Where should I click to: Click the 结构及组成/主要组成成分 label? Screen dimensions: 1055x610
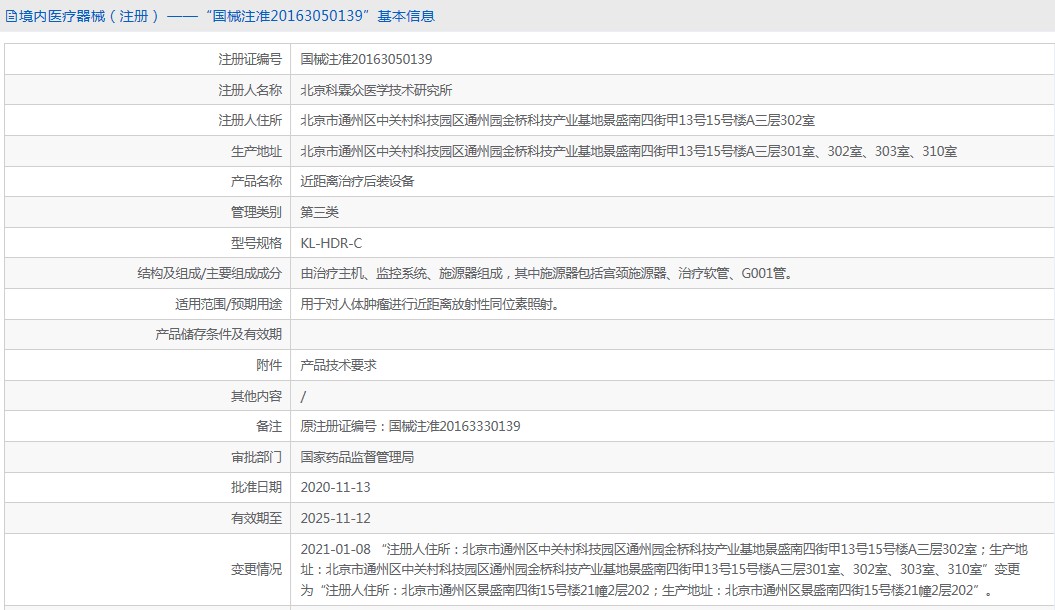pos(209,274)
